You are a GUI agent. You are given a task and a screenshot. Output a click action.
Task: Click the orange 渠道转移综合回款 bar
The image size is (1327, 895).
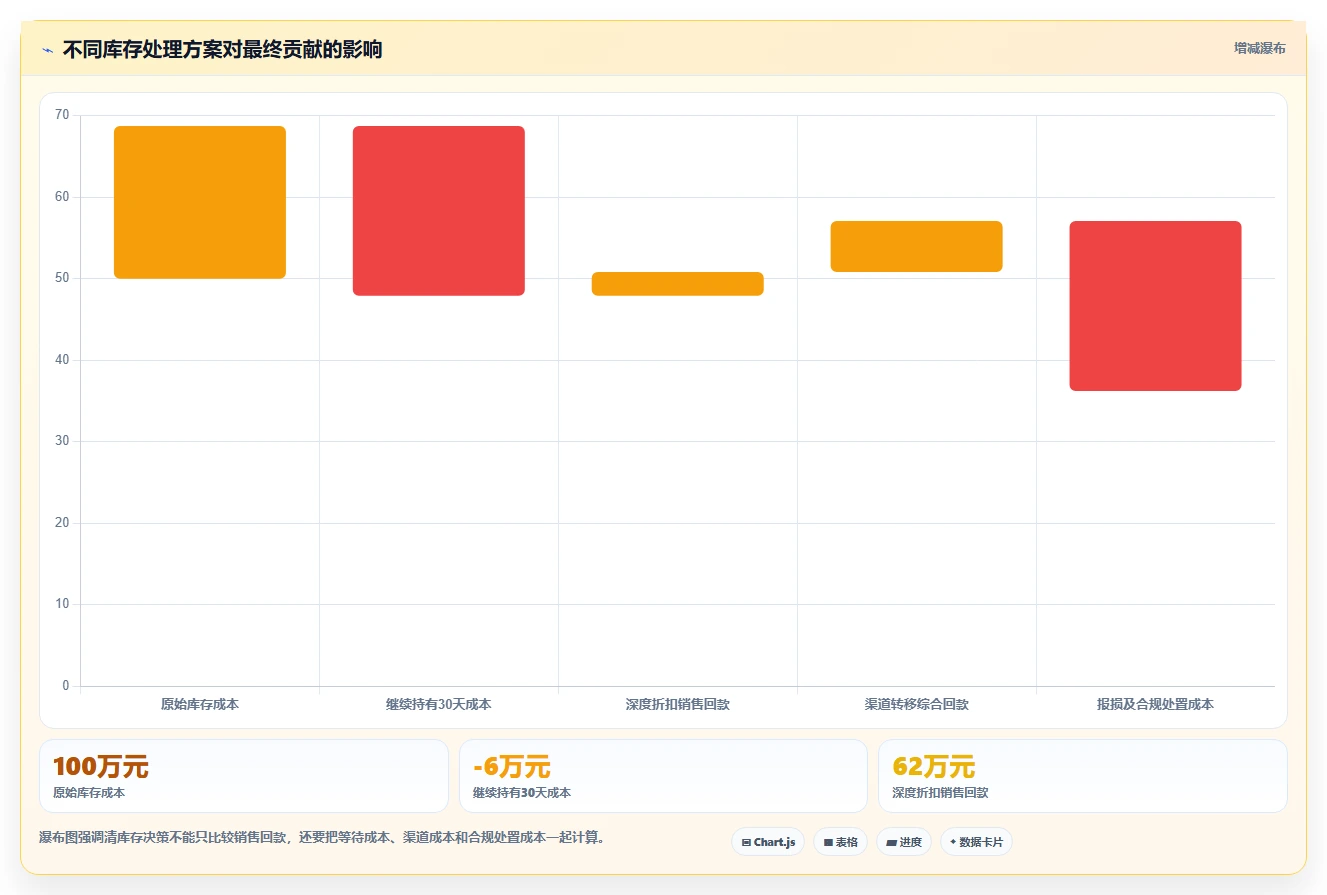[917, 246]
